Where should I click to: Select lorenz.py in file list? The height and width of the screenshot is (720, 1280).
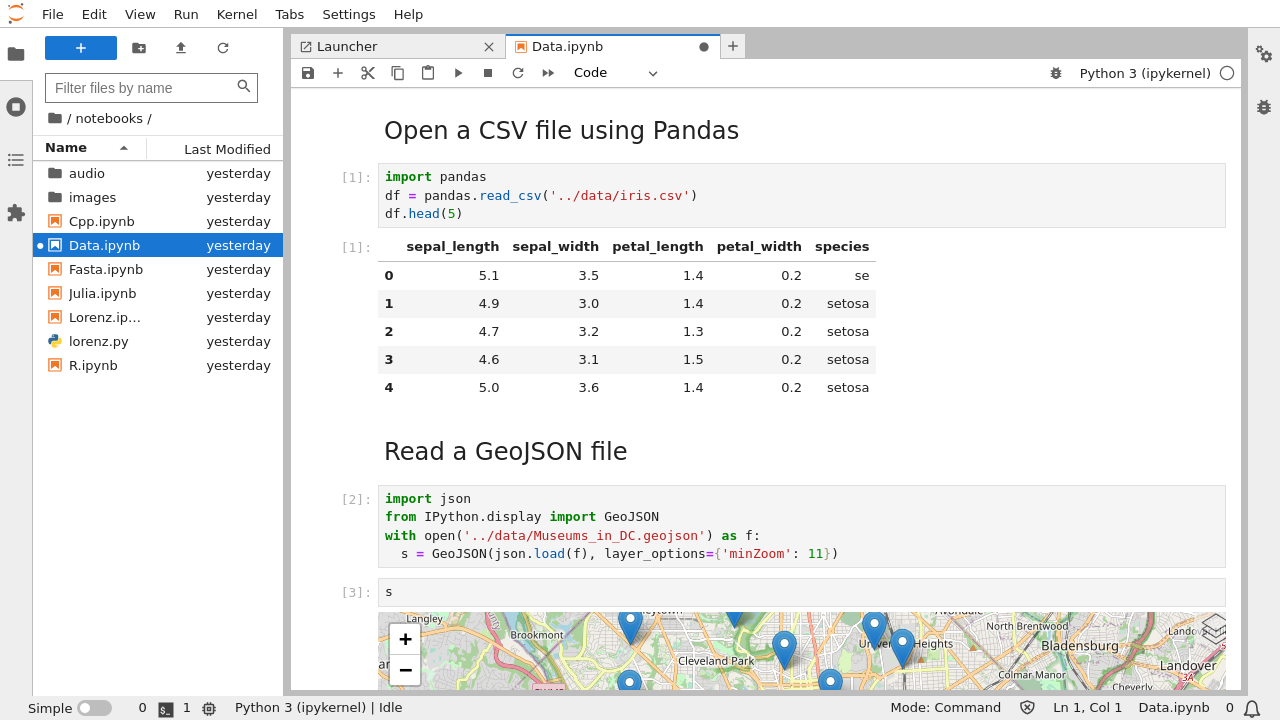point(158,341)
